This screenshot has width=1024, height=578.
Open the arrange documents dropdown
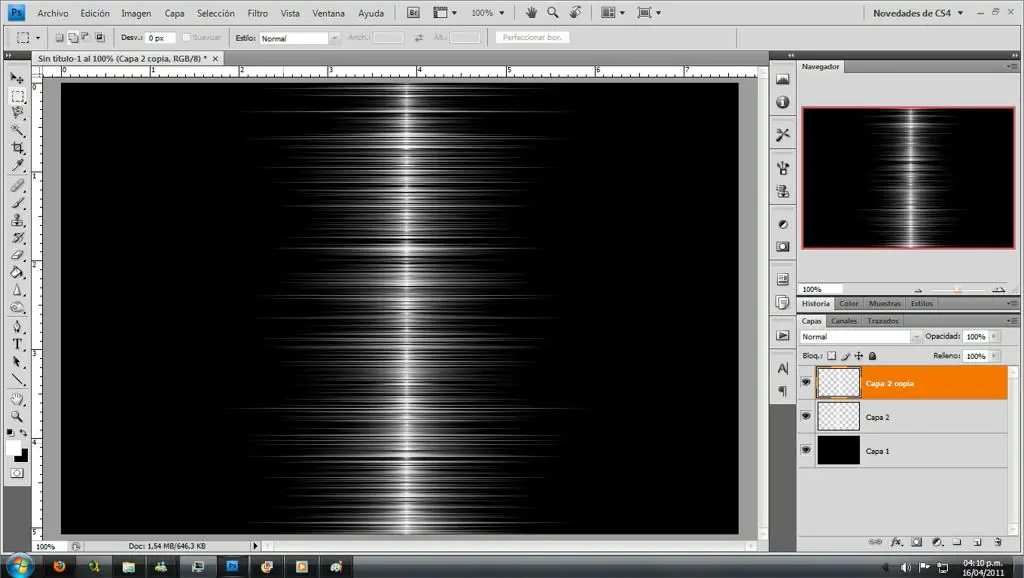[x=612, y=12]
